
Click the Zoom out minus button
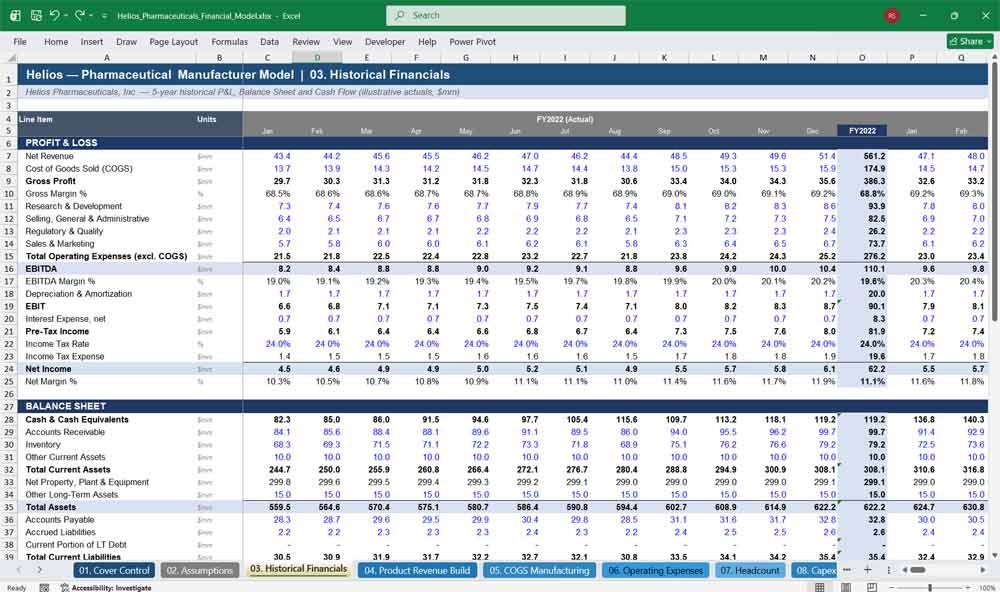coord(892,587)
